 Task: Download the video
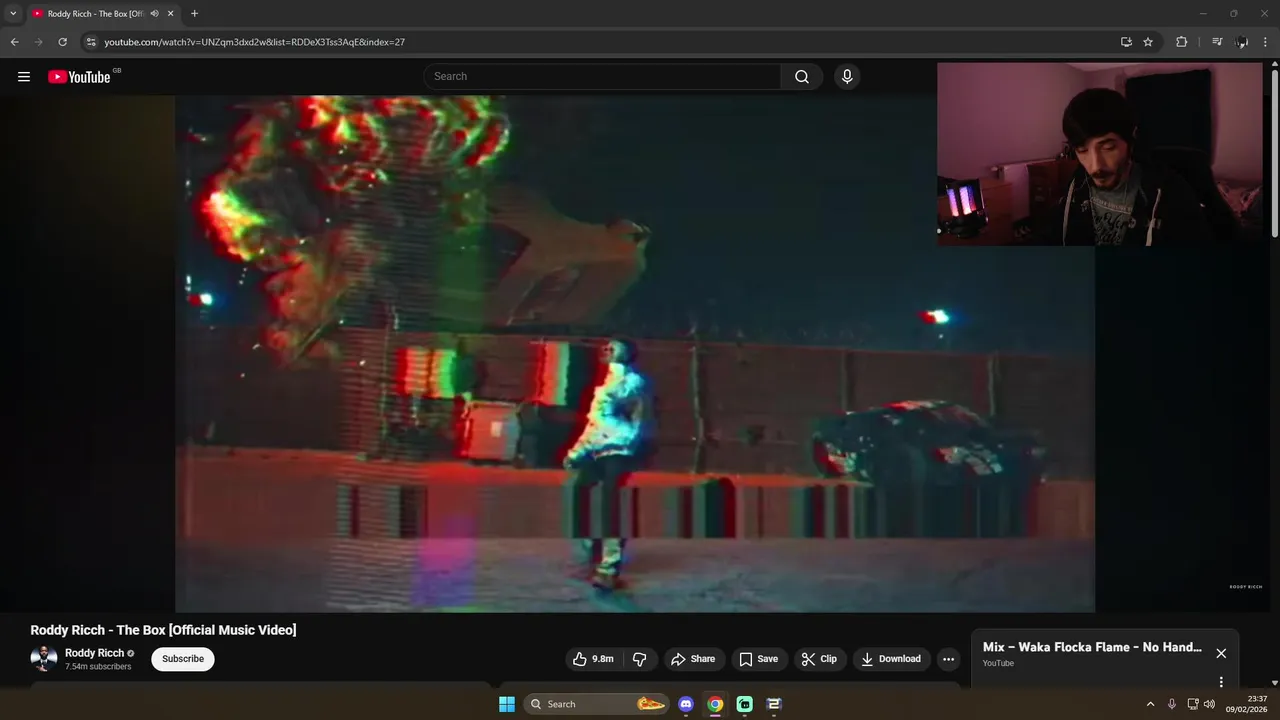[891, 659]
